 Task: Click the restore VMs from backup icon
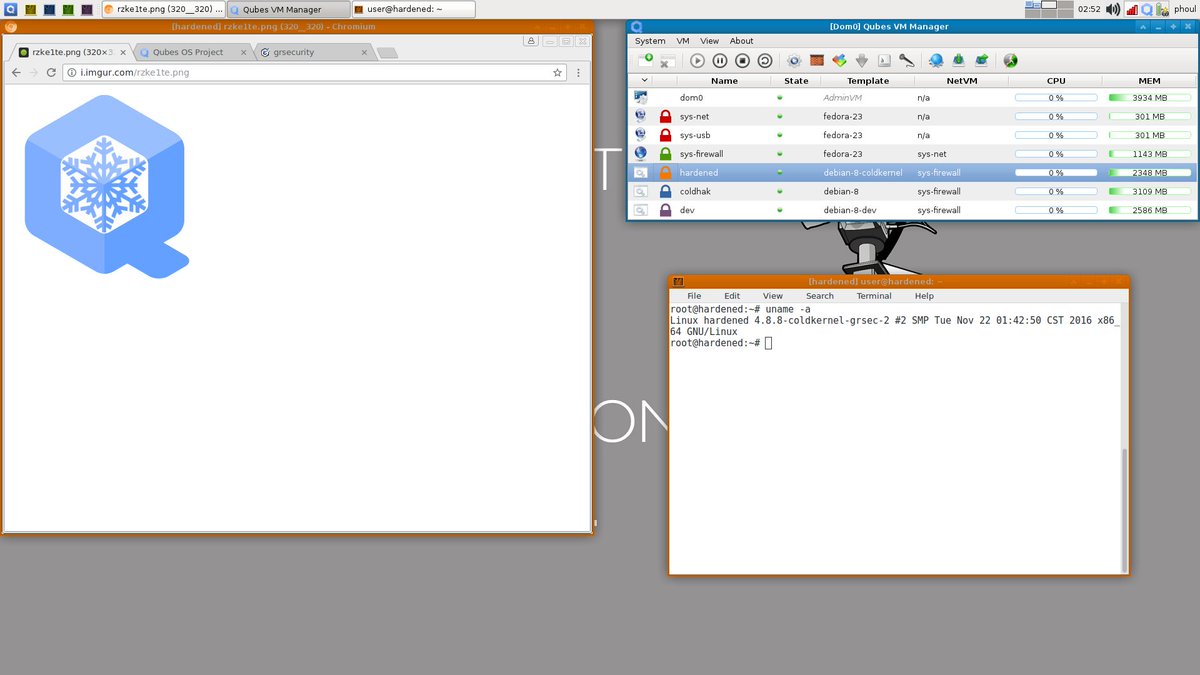point(981,61)
